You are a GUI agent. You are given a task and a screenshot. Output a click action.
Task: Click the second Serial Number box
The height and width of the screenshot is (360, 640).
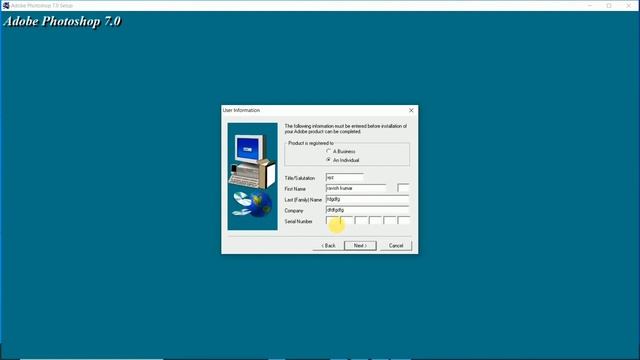tap(347, 220)
